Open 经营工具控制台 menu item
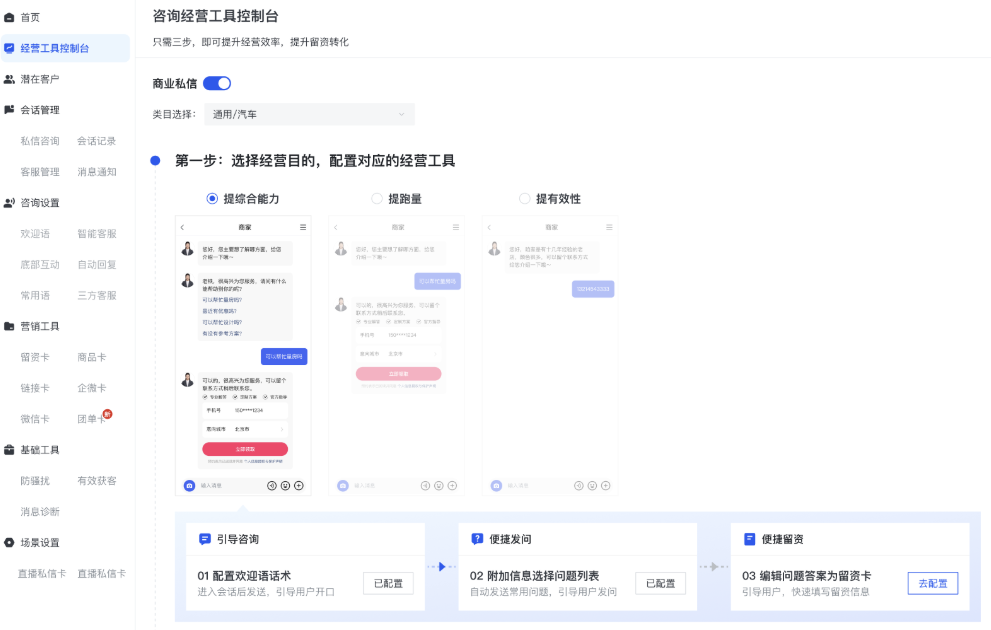This screenshot has width=991, height=630. 66,48
